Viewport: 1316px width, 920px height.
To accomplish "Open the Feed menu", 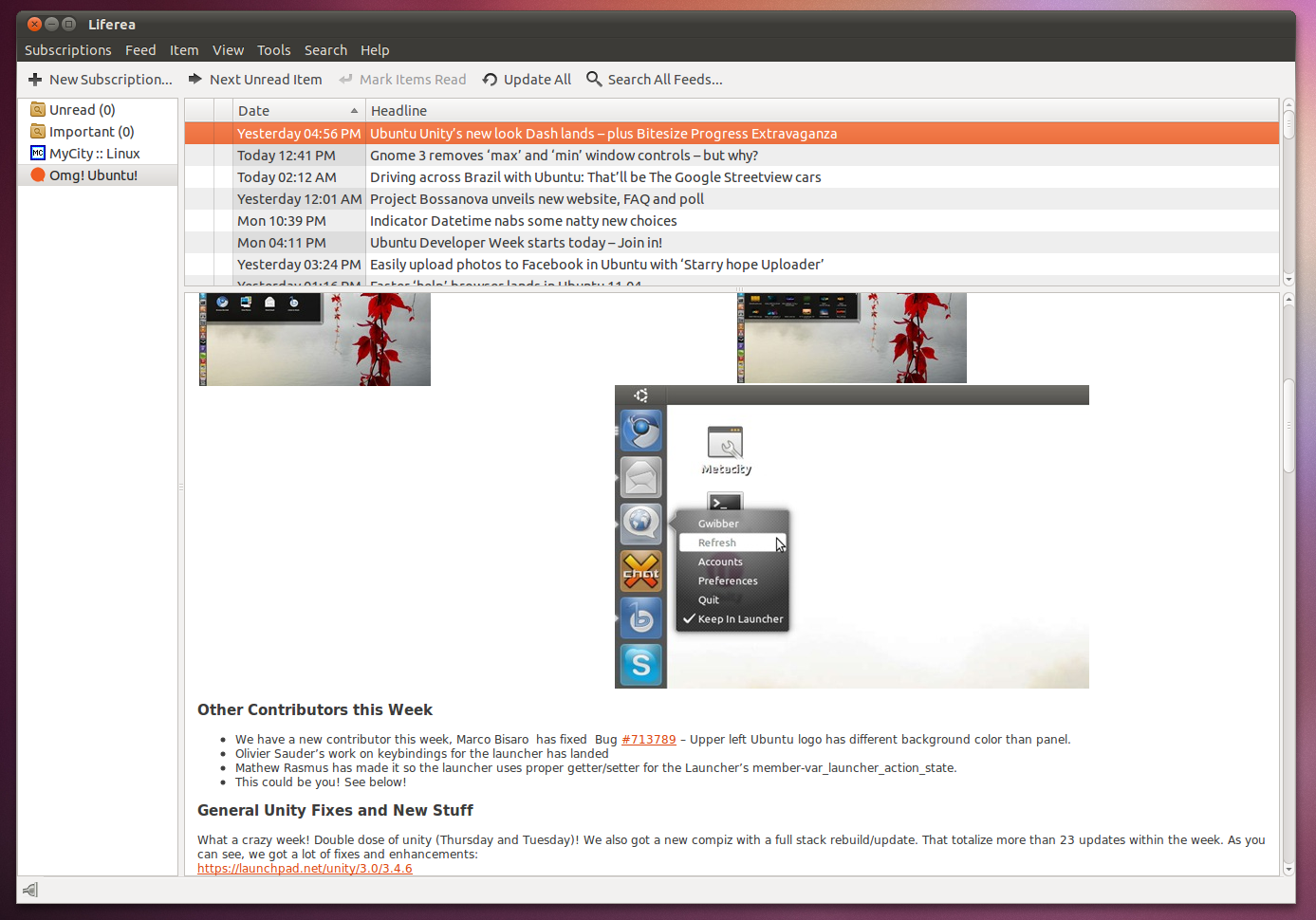I will pos(140,50).
